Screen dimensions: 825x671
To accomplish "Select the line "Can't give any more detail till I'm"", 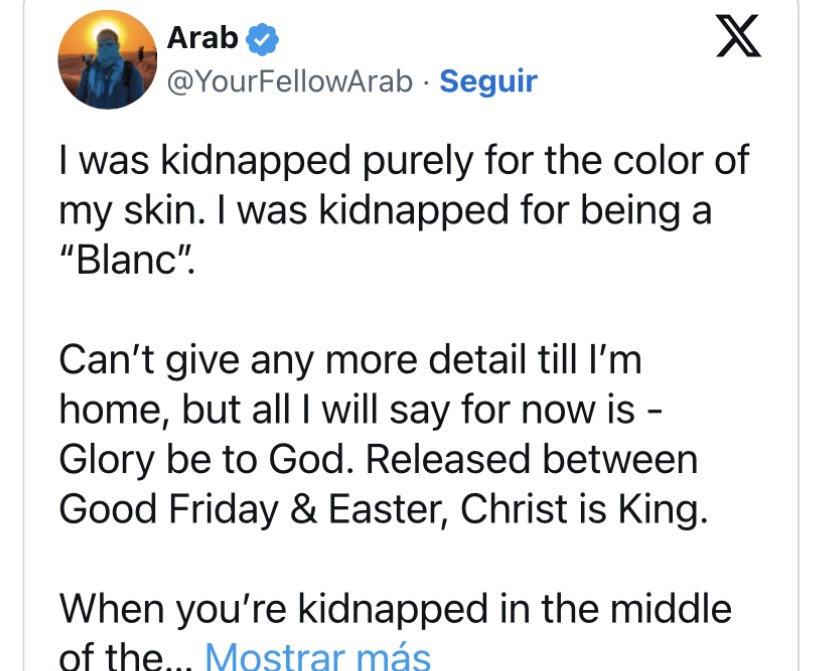I will [350, 358].
